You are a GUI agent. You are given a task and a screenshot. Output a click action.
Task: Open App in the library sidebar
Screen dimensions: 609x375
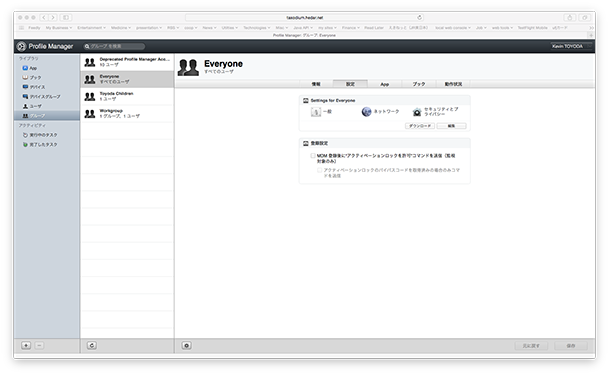(30, 68)
